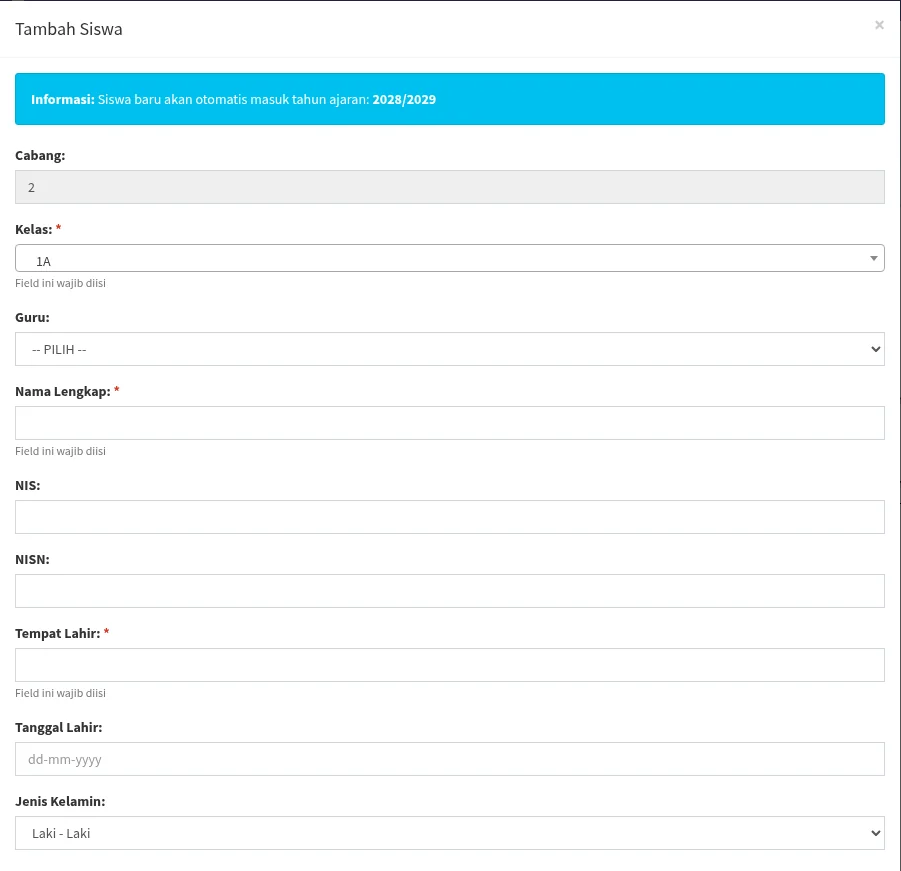Viewport: 901px width, 871px height.
Task: Click the Nama Lengkap input field
Action: [449, 423]
